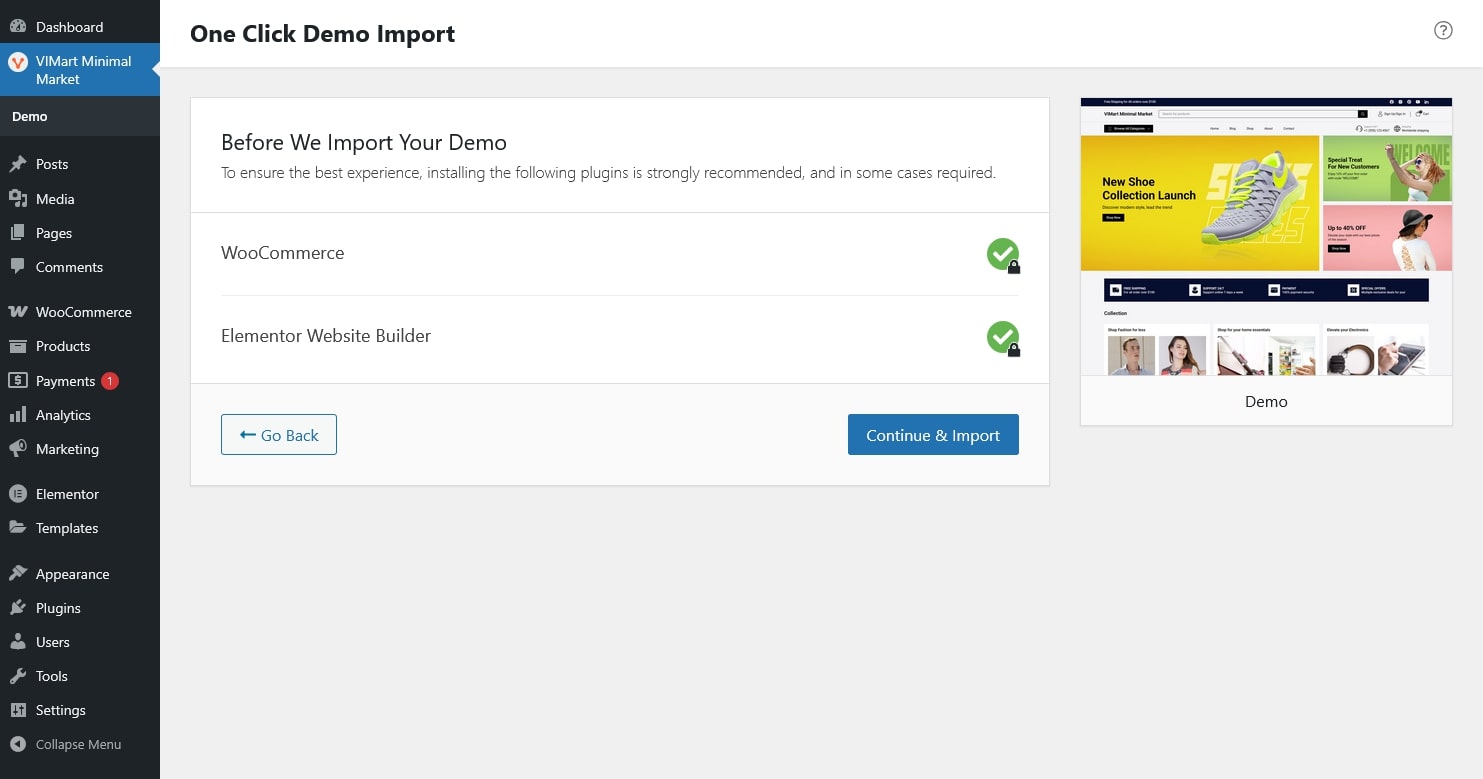Click the Elementor sidebar icon

pyautogui.click(x=17, y=494)
